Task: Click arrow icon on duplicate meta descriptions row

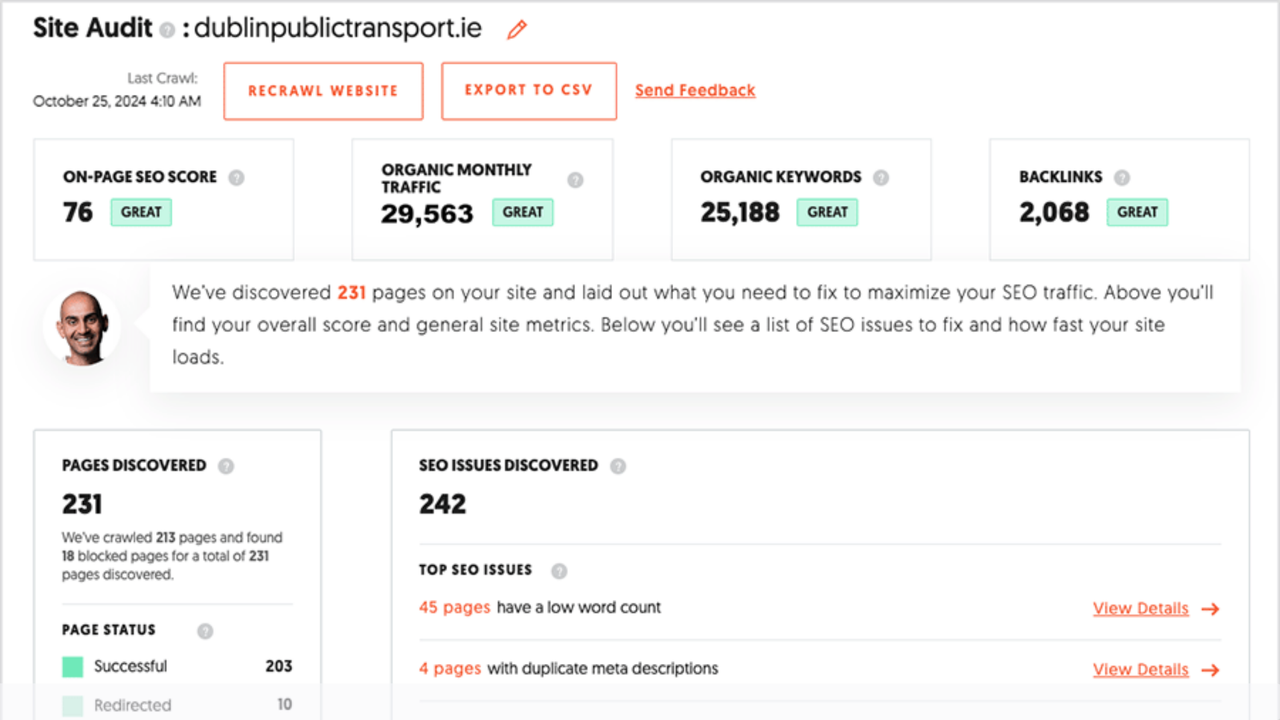Action: (x=1210, y=670)
